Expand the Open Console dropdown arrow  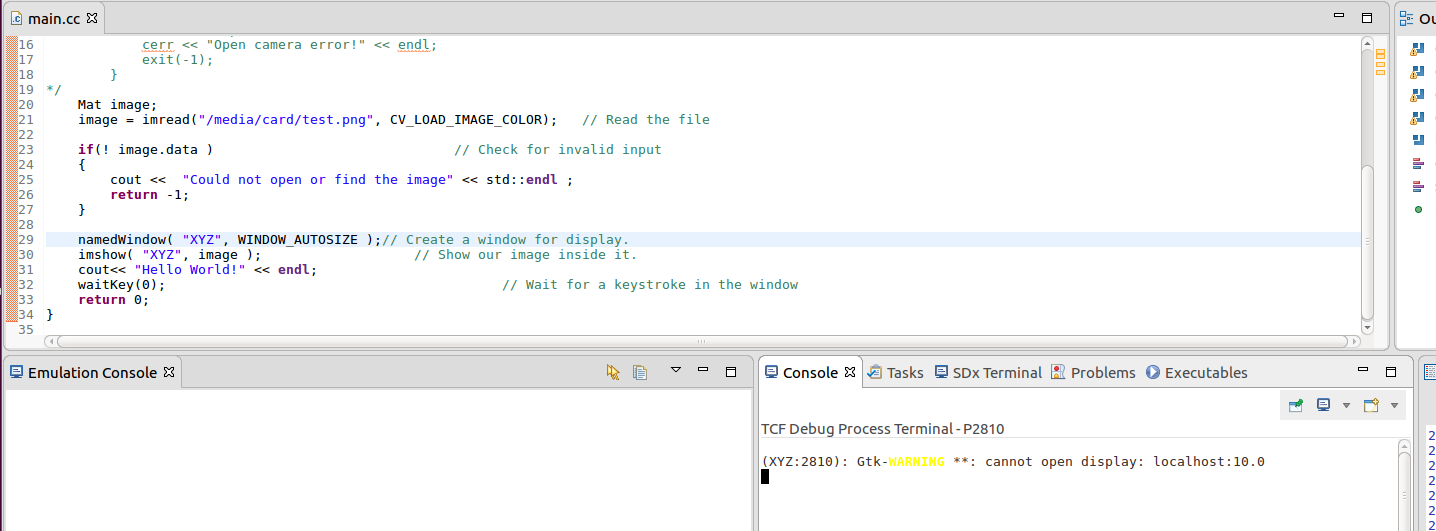[1394, 405]
